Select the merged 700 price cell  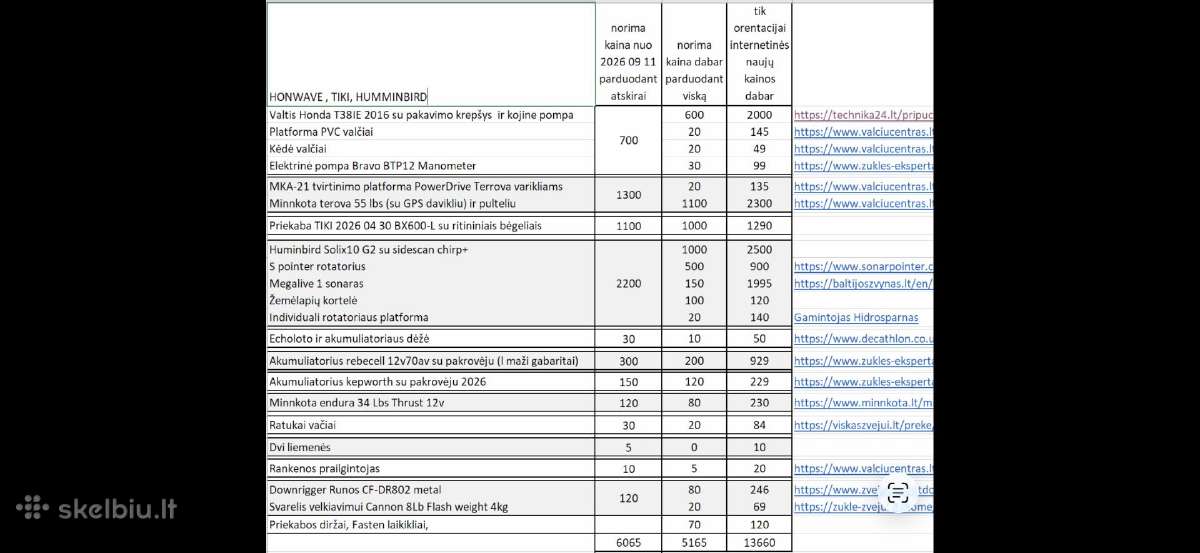tap(628, 141)
